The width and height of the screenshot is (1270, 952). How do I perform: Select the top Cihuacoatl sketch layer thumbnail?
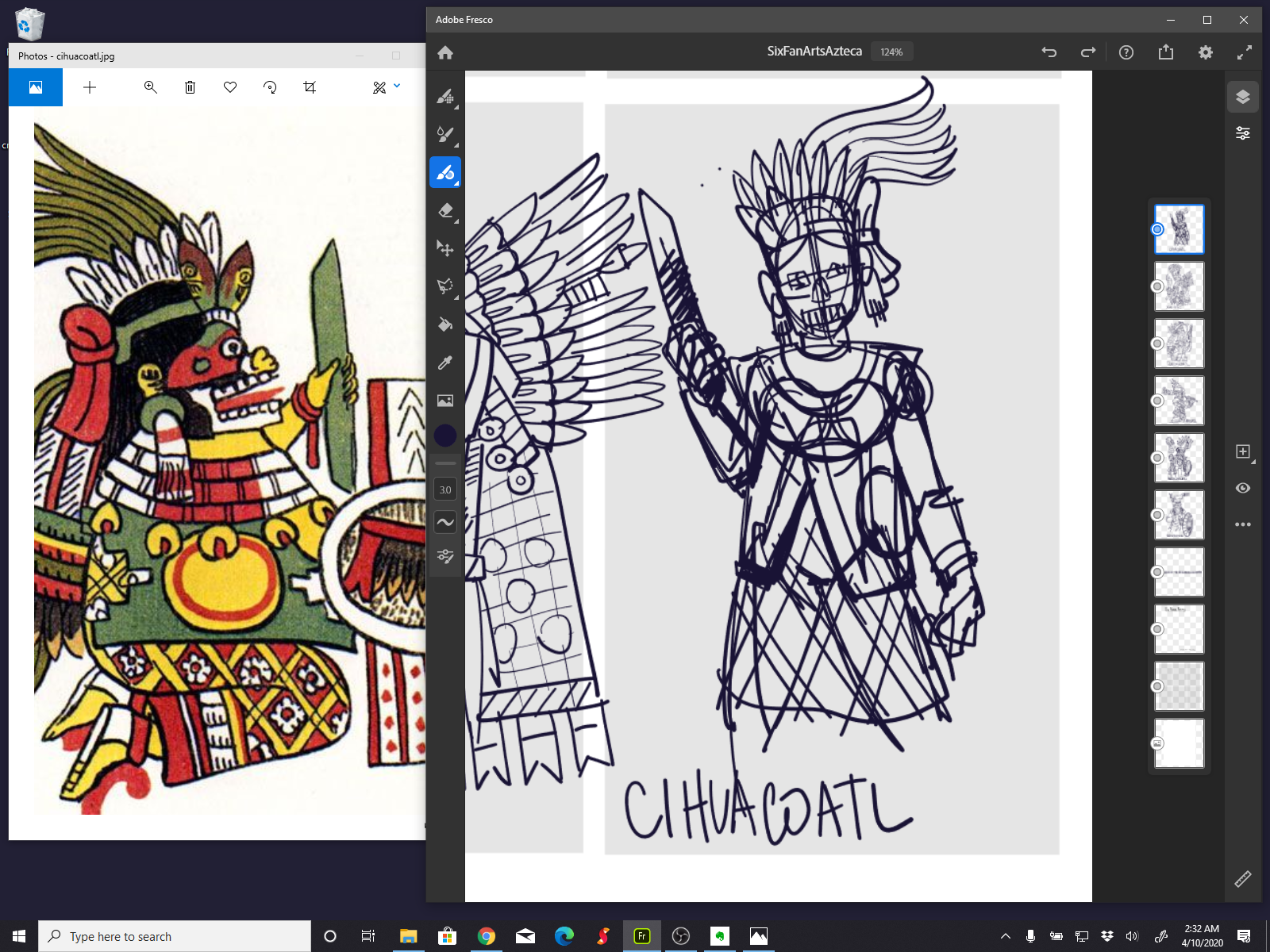(x=1180, y=229)
